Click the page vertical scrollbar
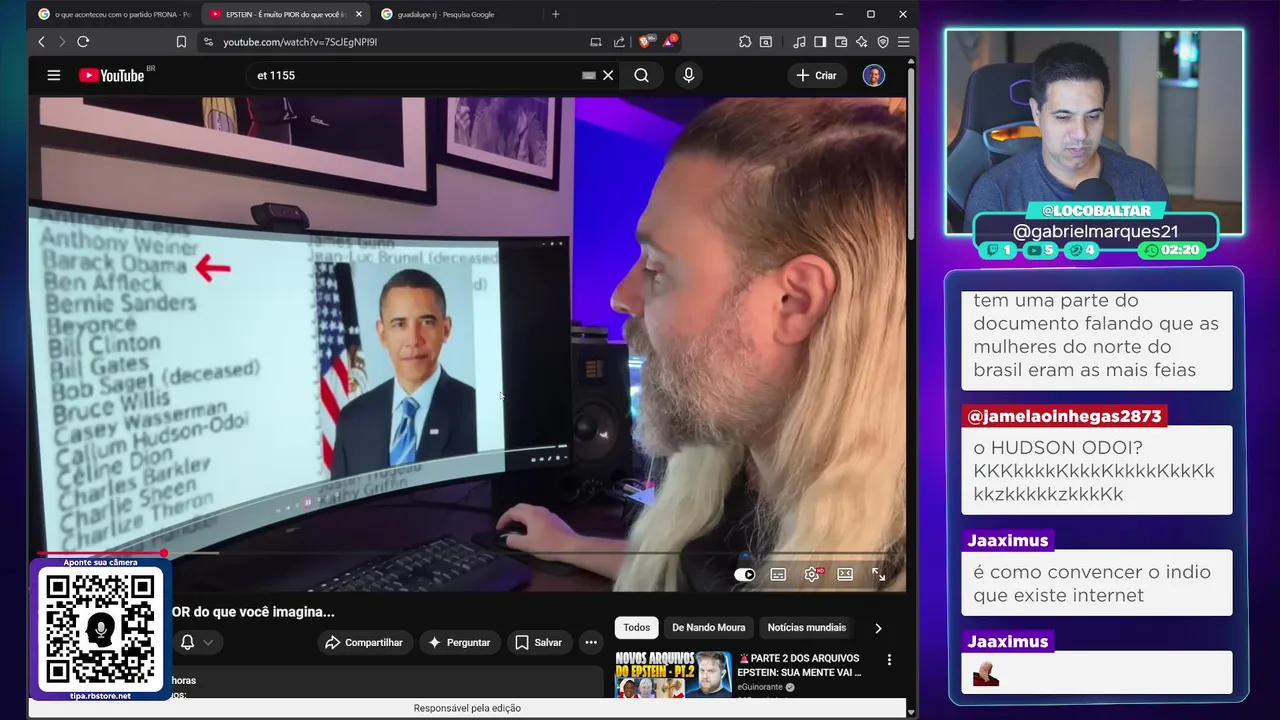The width and height of the screenshot is (1280, 720). pyautogui.click(x=911, y=152)
